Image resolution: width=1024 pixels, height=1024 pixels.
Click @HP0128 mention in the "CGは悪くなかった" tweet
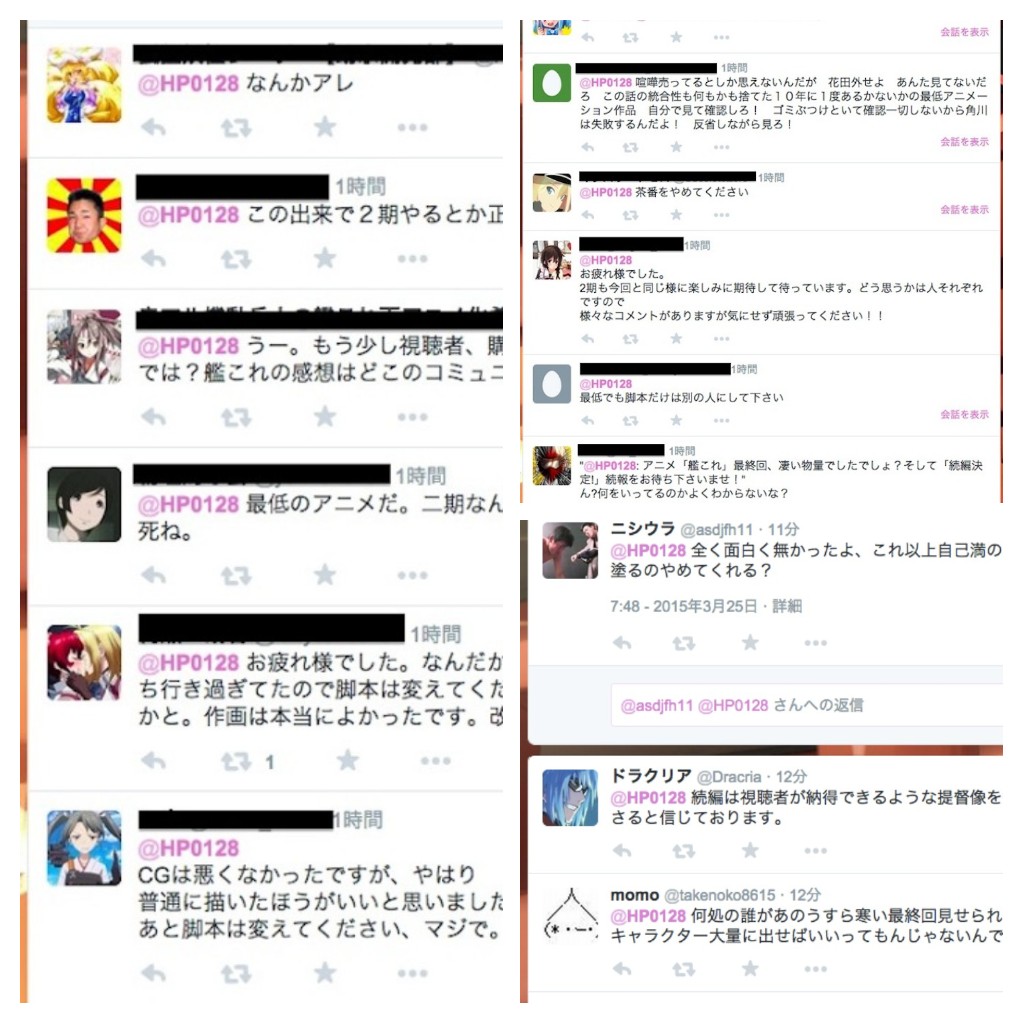(x=189, y=848)
